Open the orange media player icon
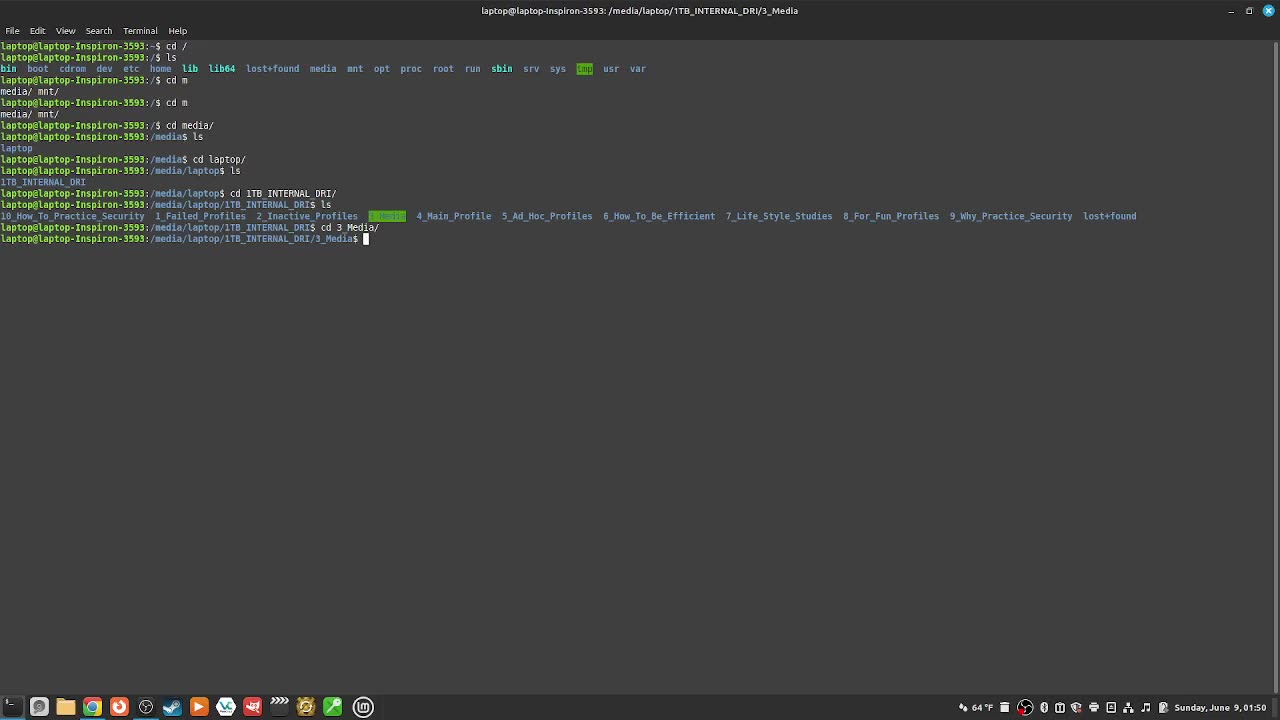This screenshot has height=720, width=1280. pyautogui.click(x=199, y=707)
